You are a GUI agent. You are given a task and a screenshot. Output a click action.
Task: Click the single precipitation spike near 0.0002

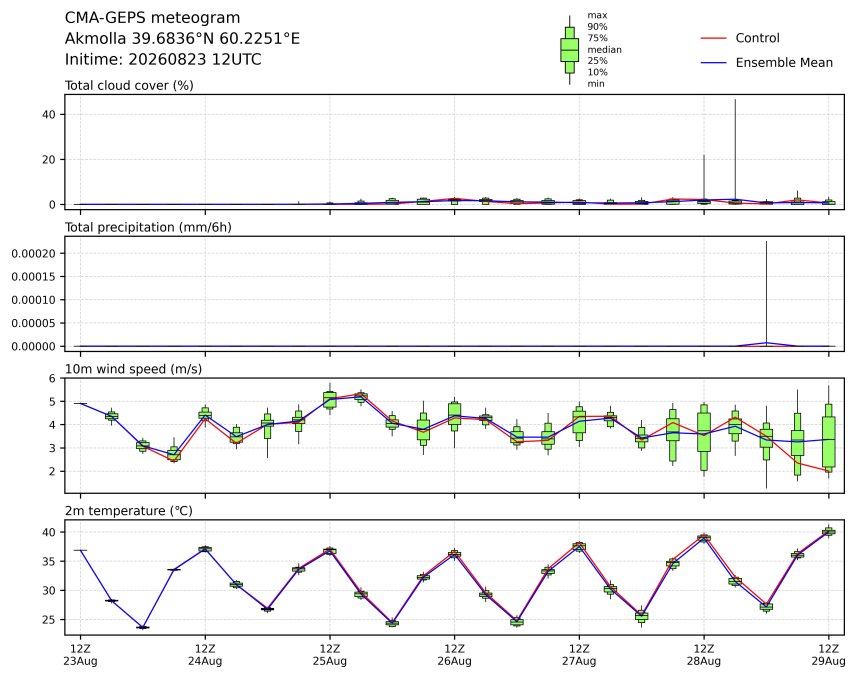pyautogui.click(x=766, y=293)
